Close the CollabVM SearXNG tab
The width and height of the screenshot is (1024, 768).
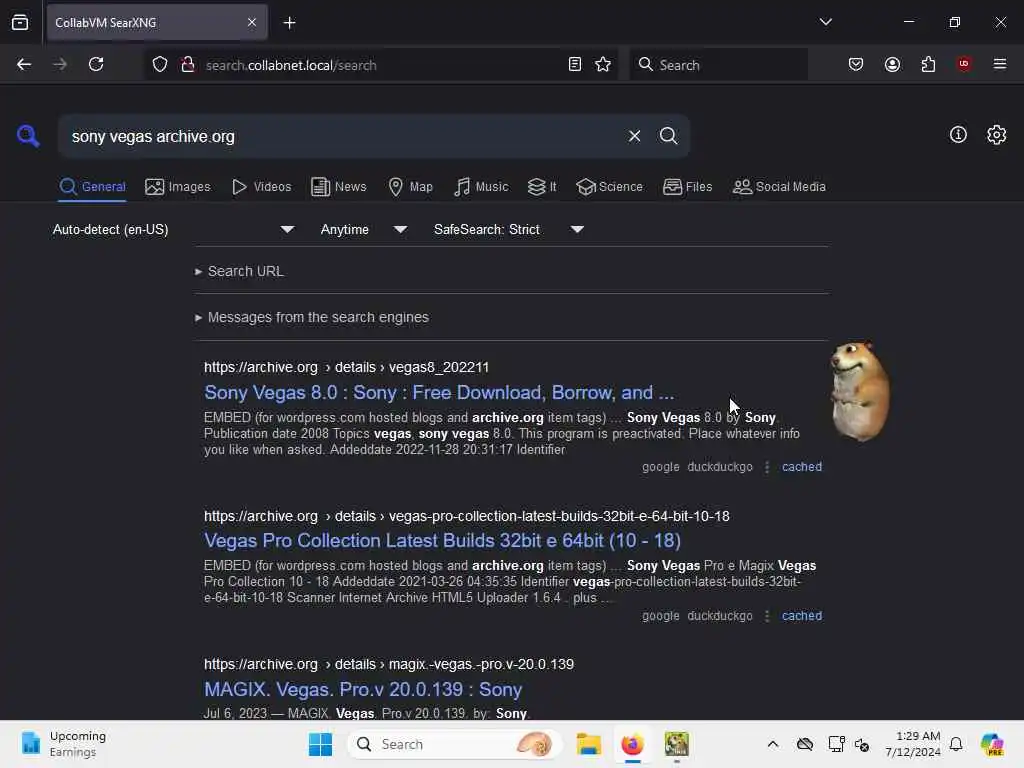click(x=252, y=22)
